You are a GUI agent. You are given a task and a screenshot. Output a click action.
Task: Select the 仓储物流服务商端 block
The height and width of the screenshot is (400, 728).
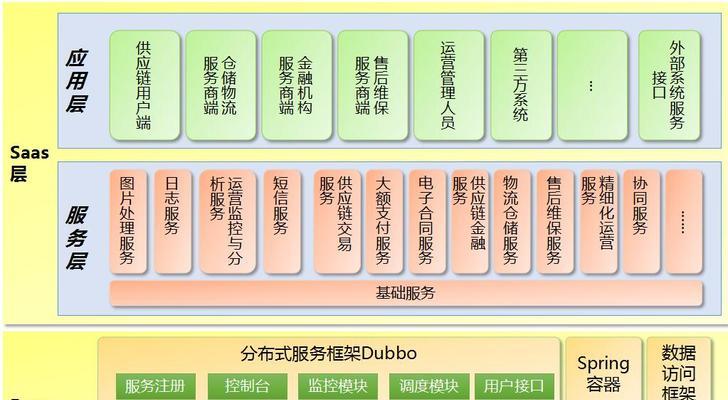pyautogui.click(x=221, y=85)
